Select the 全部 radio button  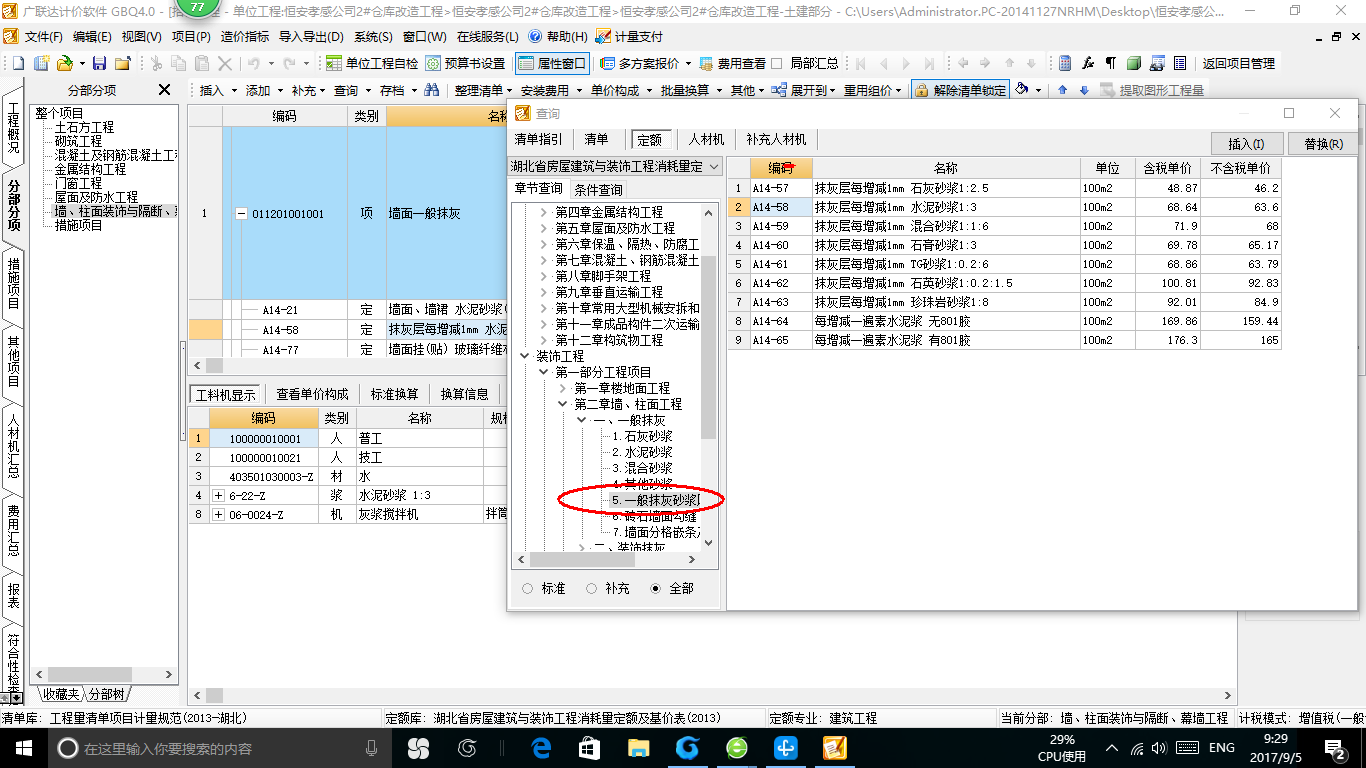[655, 589]
